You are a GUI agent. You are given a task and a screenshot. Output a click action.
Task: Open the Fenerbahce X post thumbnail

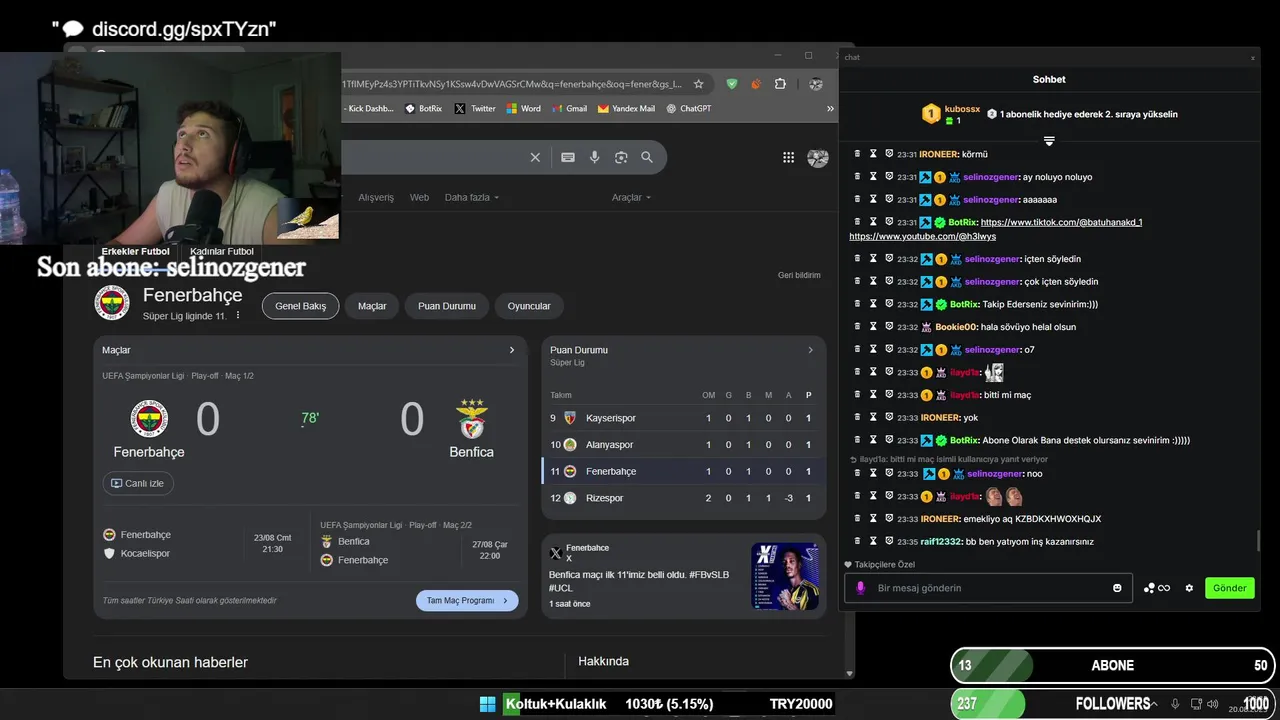tap(785, 576)
